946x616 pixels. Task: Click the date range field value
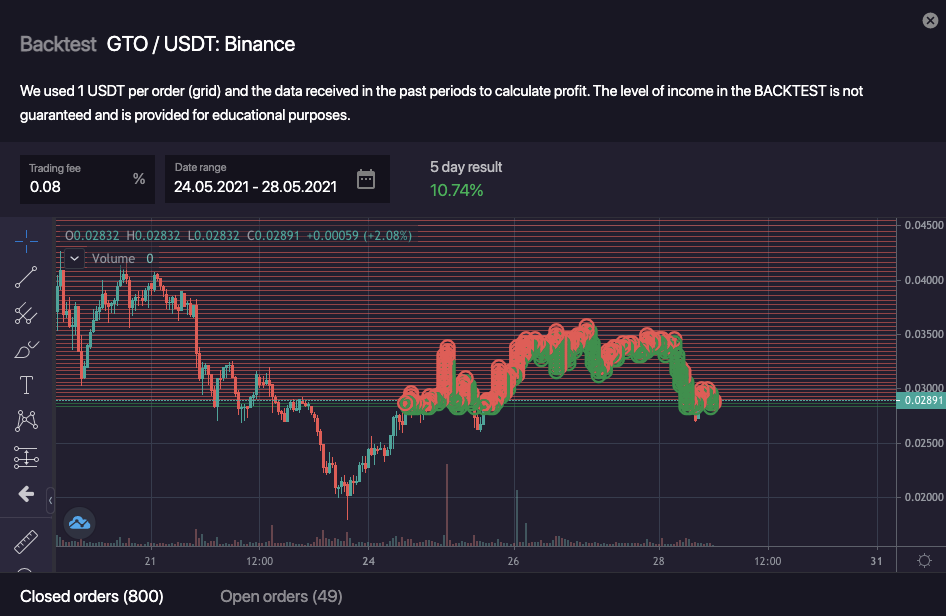255,186
